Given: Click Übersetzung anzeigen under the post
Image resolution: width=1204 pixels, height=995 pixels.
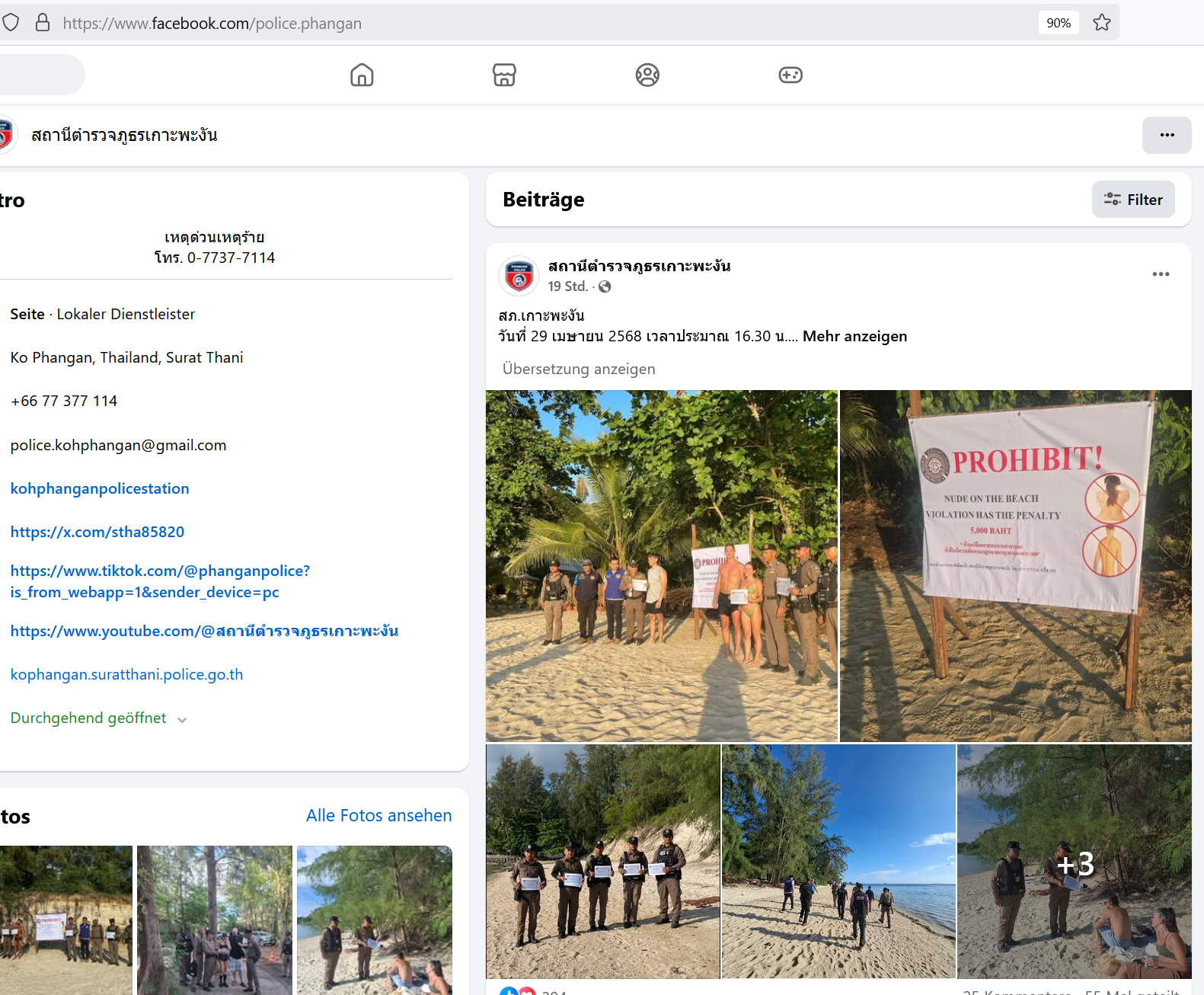Looking at the screenshot, I should [x=579, y=369].
